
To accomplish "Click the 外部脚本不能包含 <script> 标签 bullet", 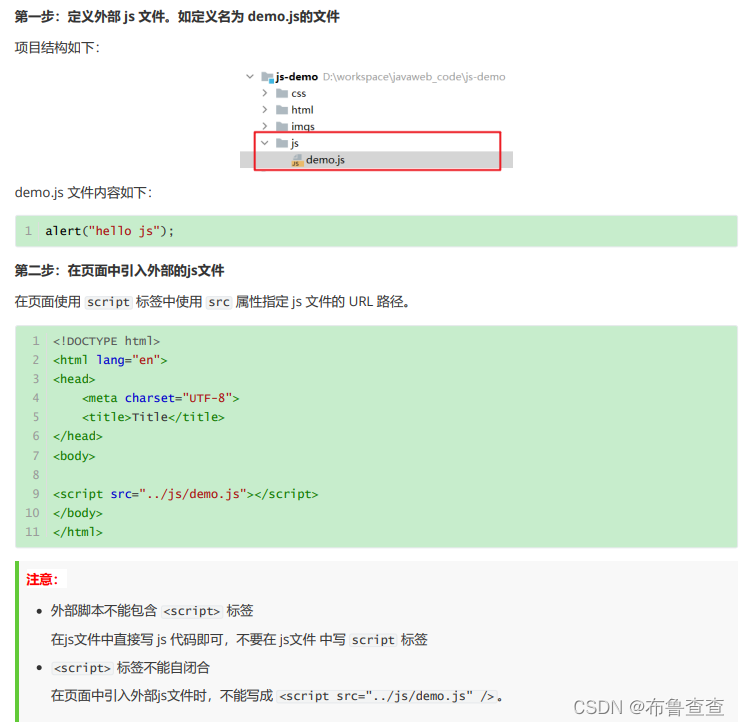I will pyautogui.click(x=152, y=610).
